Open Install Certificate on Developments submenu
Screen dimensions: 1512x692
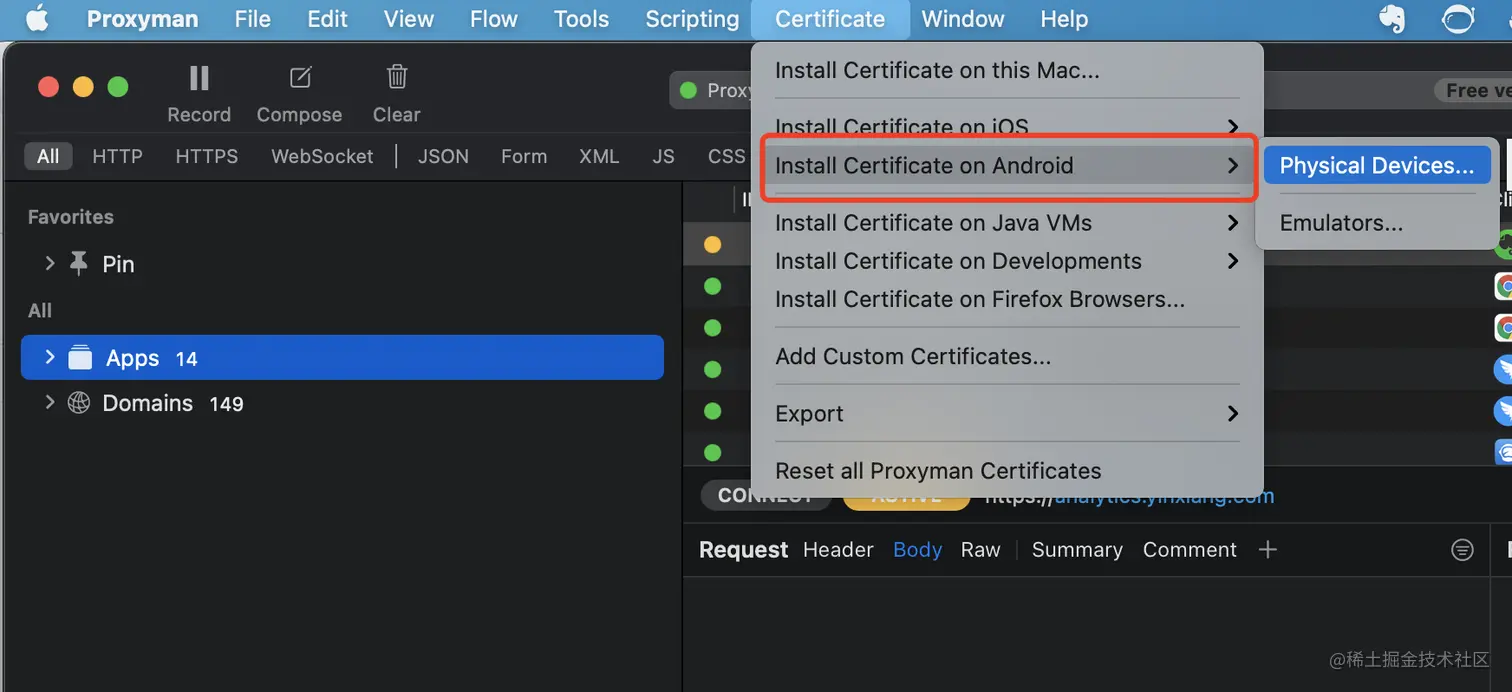click(x=1007, y=260)
